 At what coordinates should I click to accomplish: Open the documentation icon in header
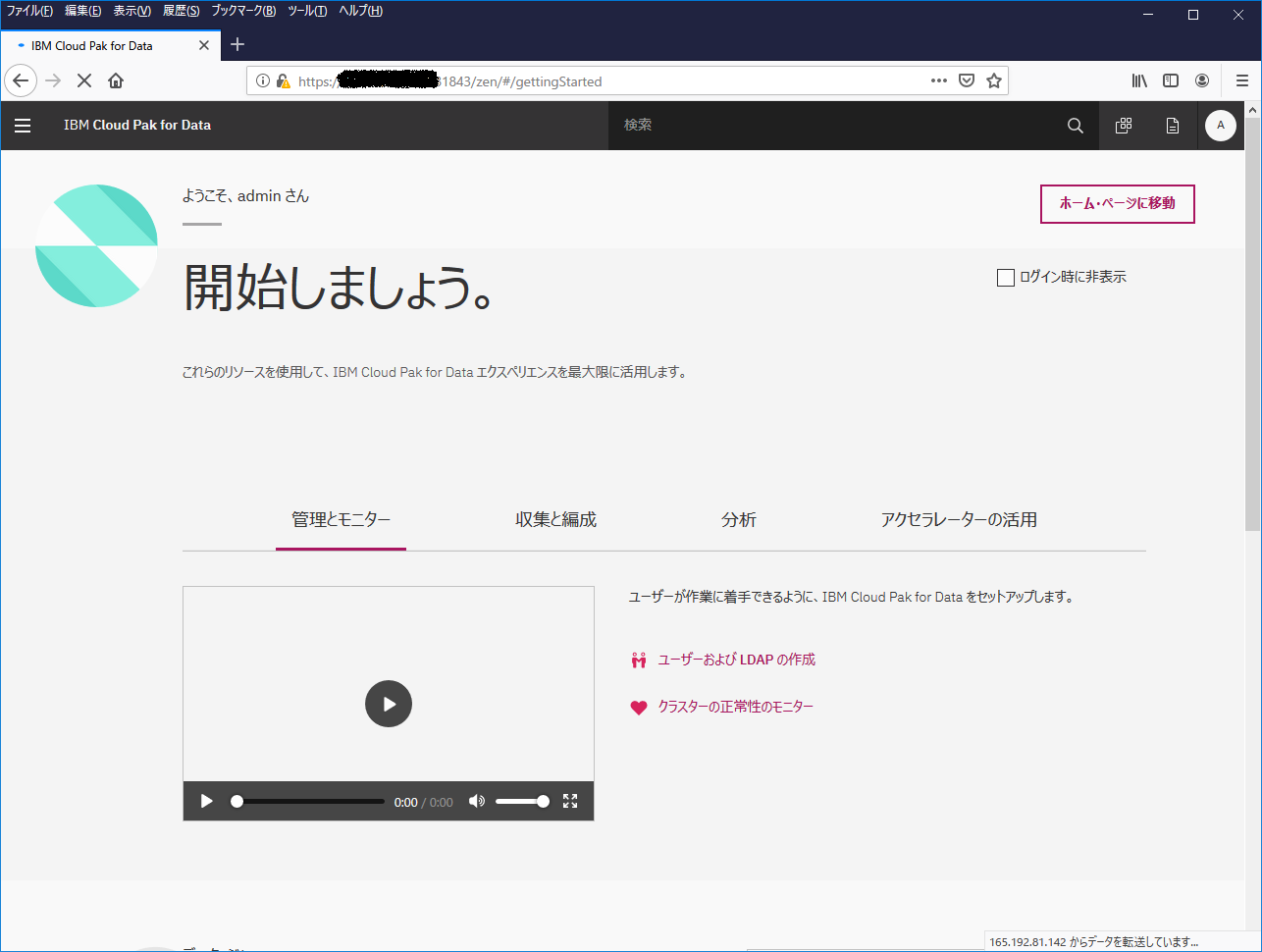tap(1172, 126)
